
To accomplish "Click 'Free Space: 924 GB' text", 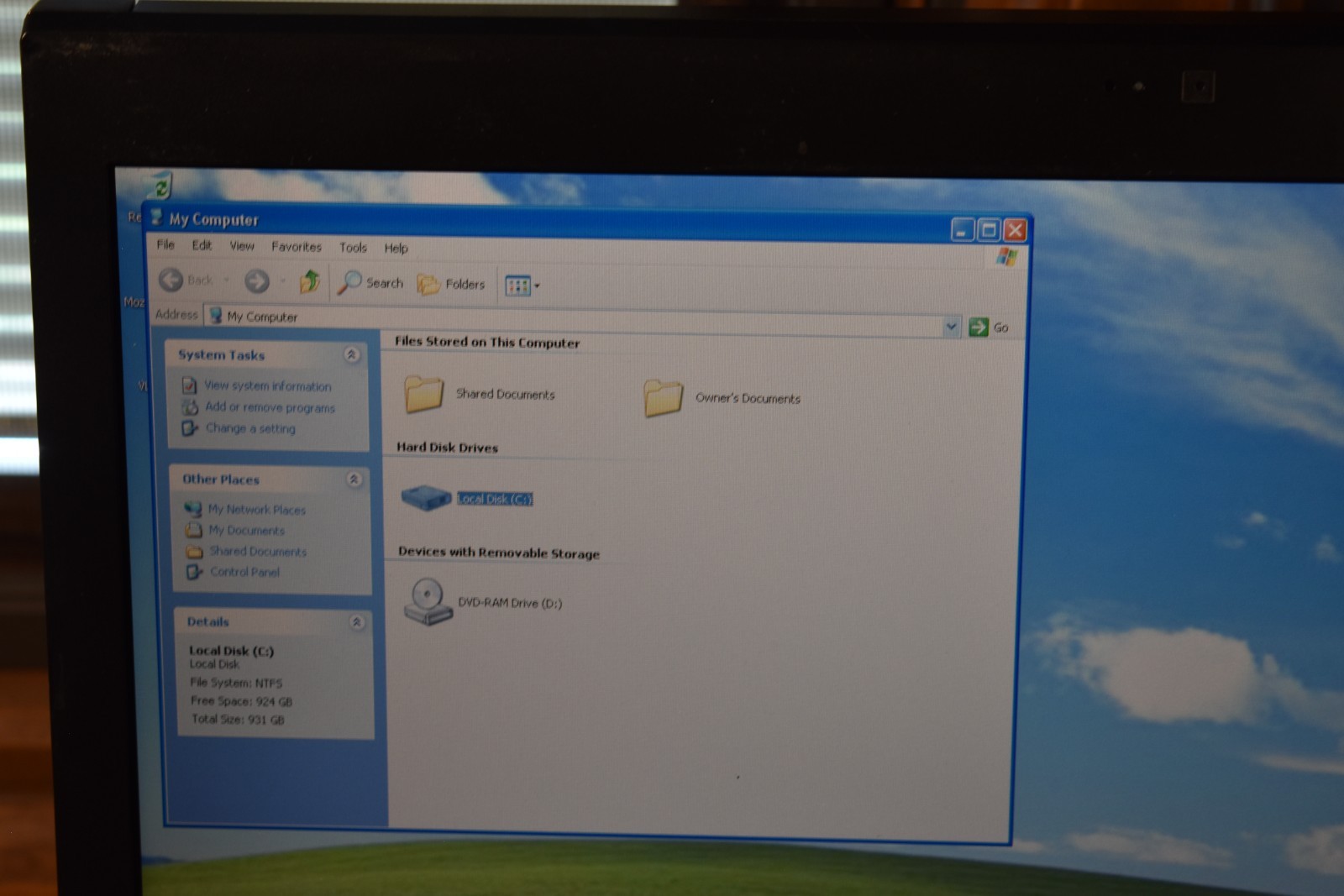I will pos(241,701).
